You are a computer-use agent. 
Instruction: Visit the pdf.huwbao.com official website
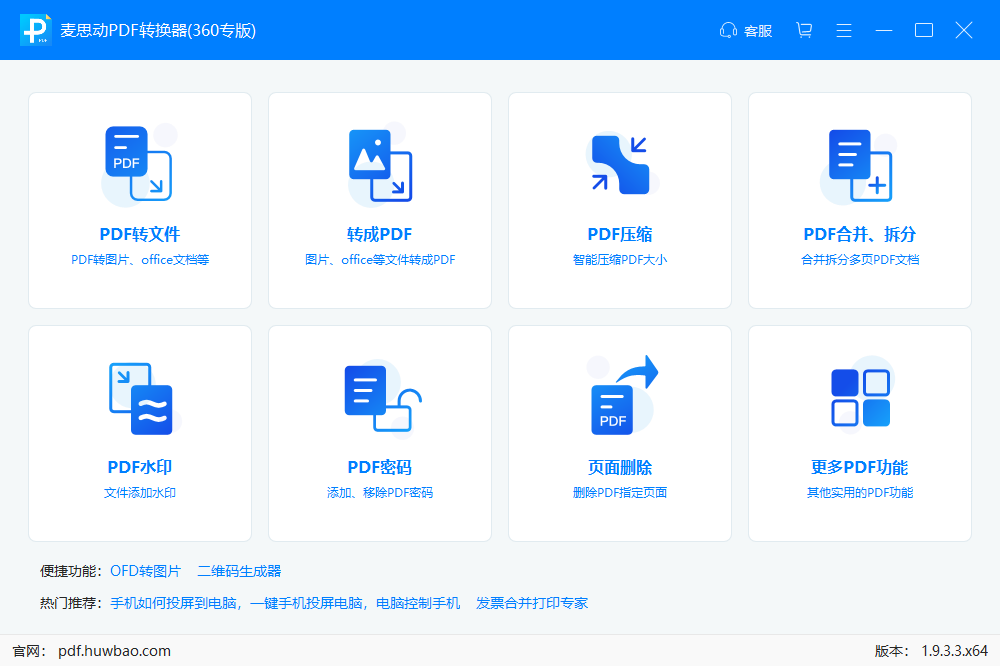114,651
